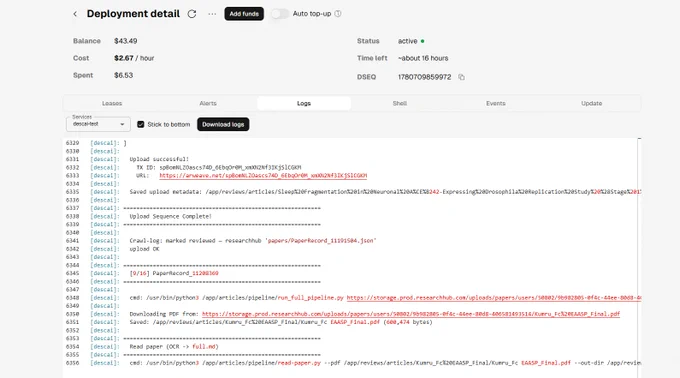Image resolution: width=680 pixels, height=378 pixels.
Task: Open the Services dropdown
Action: coord(98,124)
